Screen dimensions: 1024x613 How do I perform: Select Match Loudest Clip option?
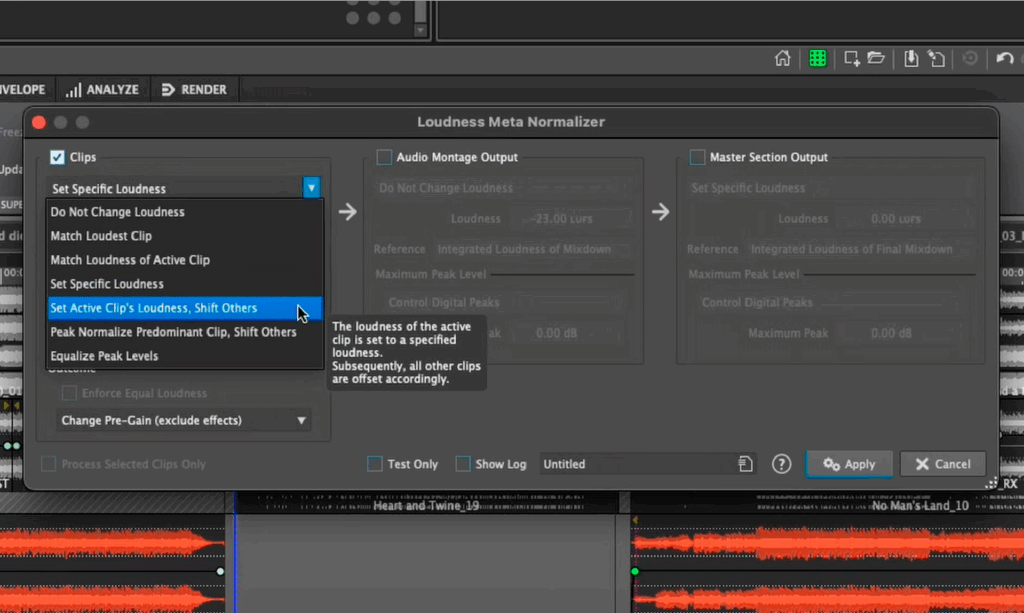101,236
